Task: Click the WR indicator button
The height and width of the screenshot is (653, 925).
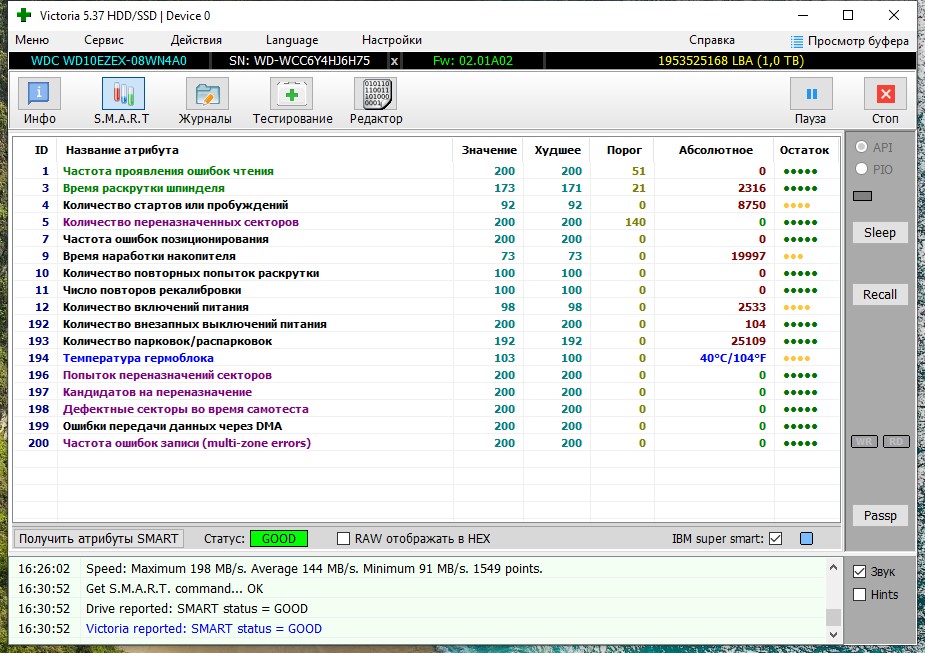Action: point(864,442)
